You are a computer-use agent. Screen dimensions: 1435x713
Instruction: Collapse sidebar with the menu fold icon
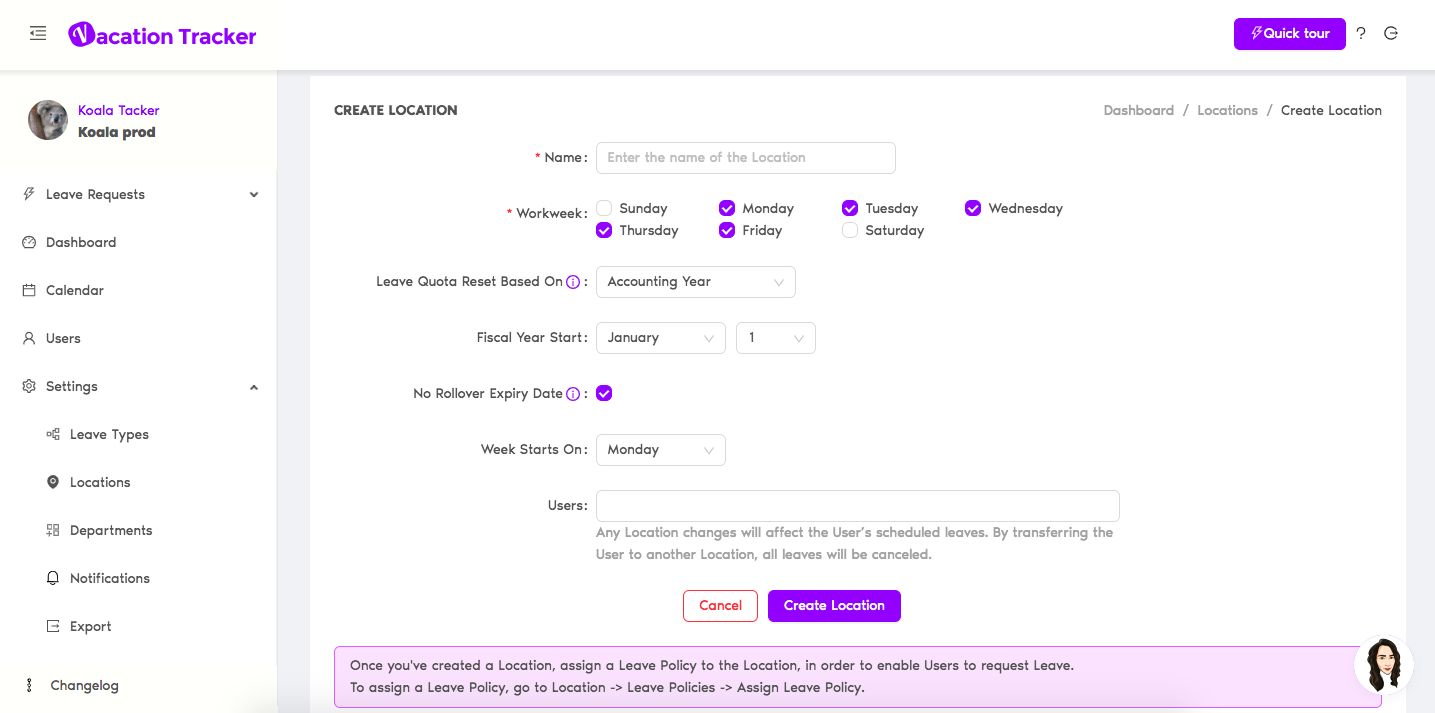38,33
